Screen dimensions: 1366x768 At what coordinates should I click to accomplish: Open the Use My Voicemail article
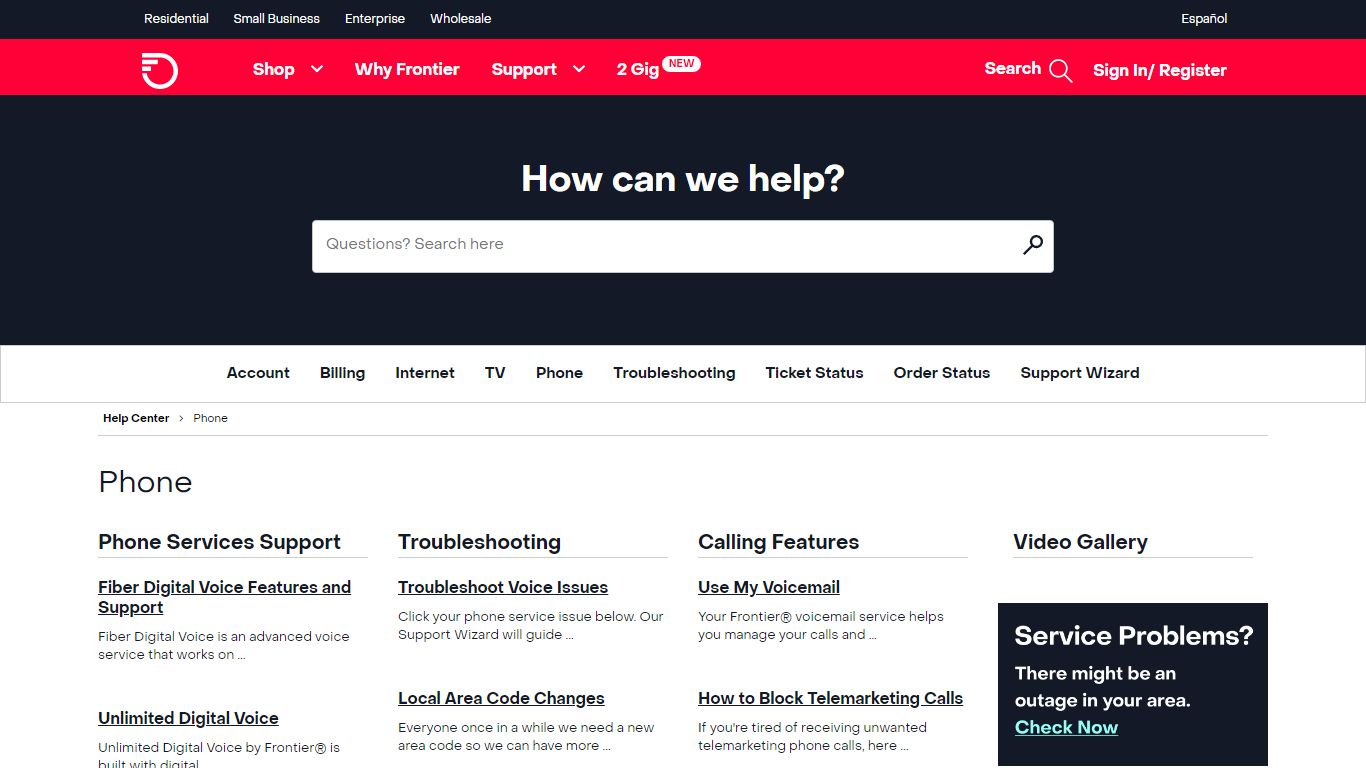769,587
